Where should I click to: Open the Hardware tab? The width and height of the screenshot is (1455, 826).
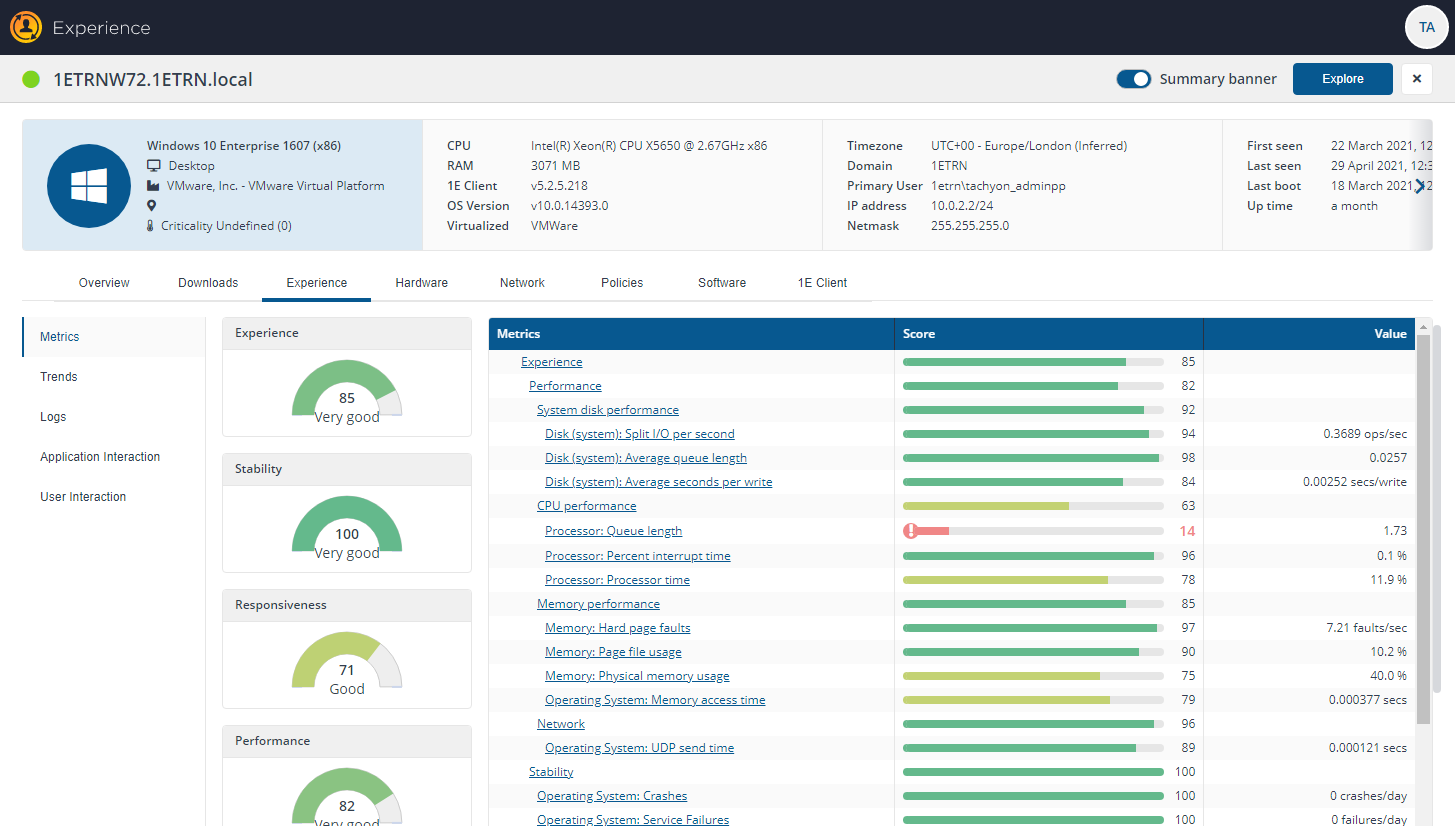point(422,283)
